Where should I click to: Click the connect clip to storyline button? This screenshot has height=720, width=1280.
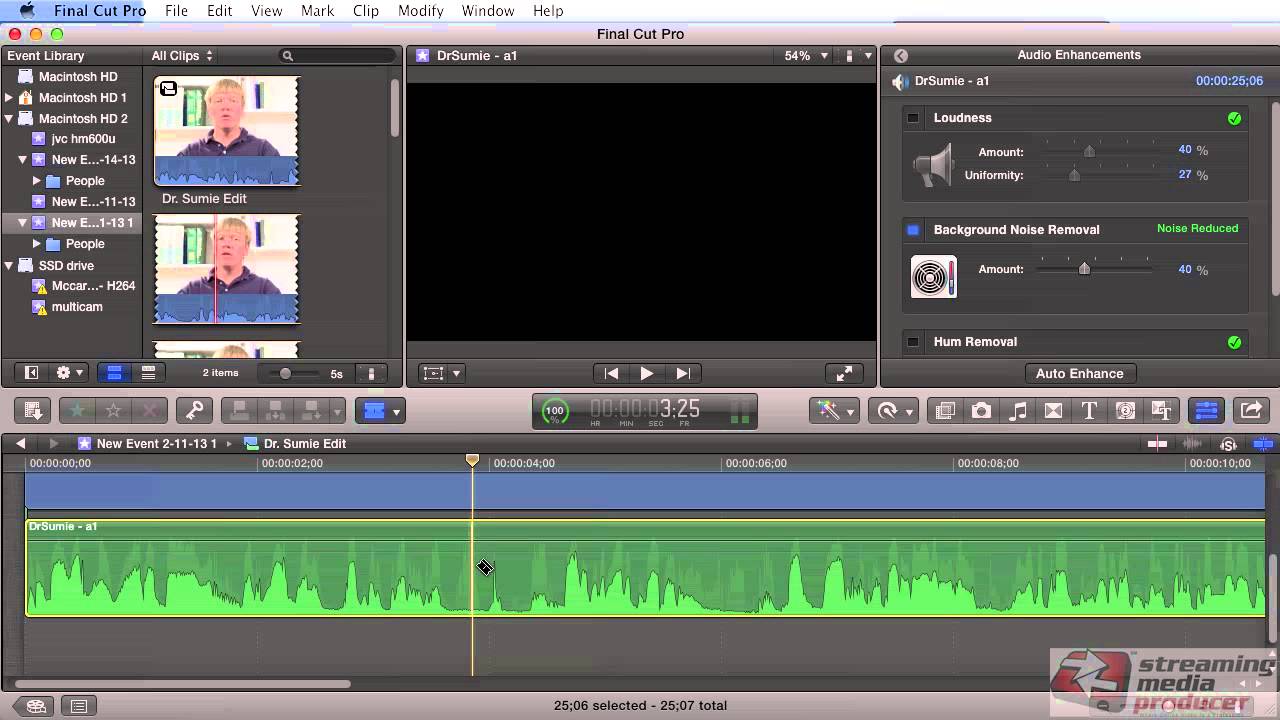pos(239,410)
